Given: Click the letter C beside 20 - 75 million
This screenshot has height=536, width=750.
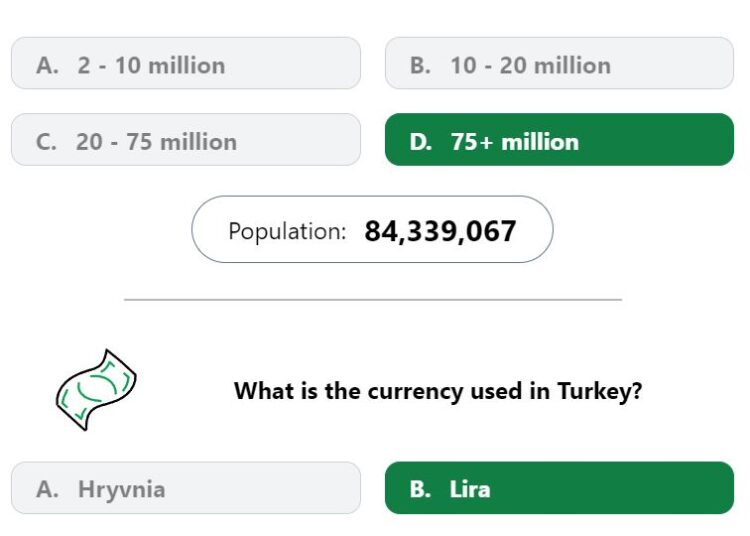Looking at the screenshot, I should [46, 142].
